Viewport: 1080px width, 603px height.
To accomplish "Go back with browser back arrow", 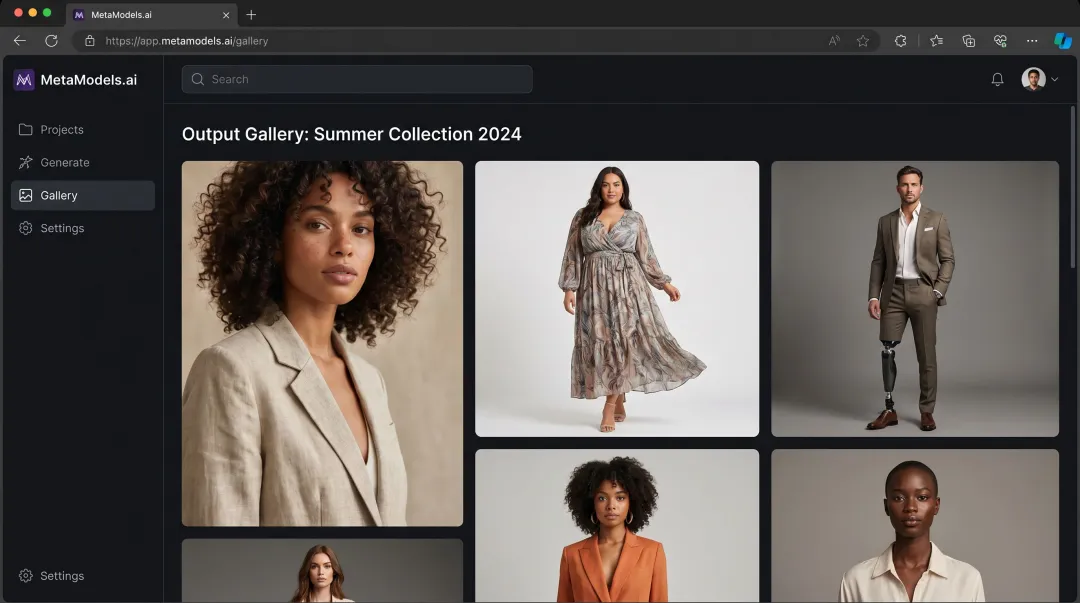I will pyautogui.click(x=20, y=41).
